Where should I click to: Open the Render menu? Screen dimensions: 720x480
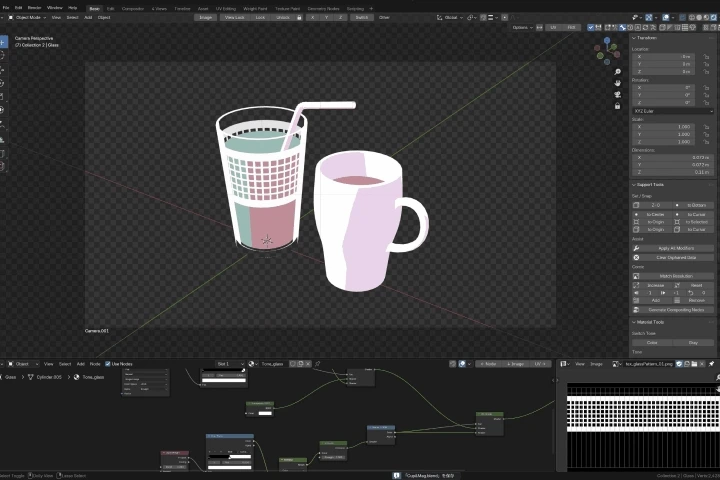[34, 8]
